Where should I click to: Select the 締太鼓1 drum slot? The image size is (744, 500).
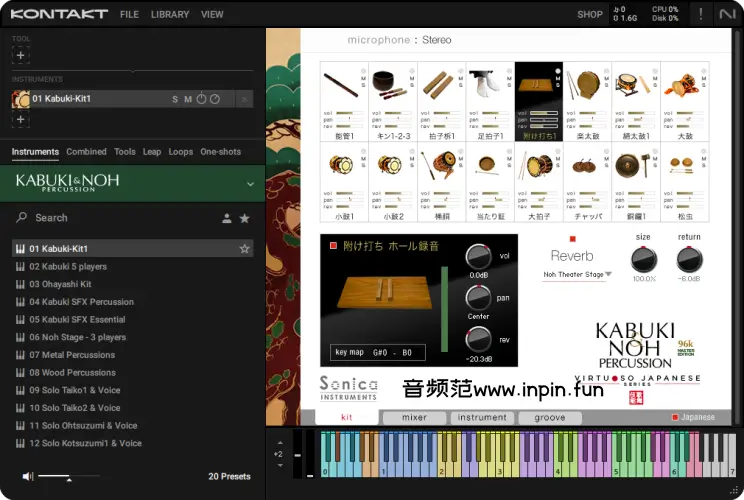point(636,101)
